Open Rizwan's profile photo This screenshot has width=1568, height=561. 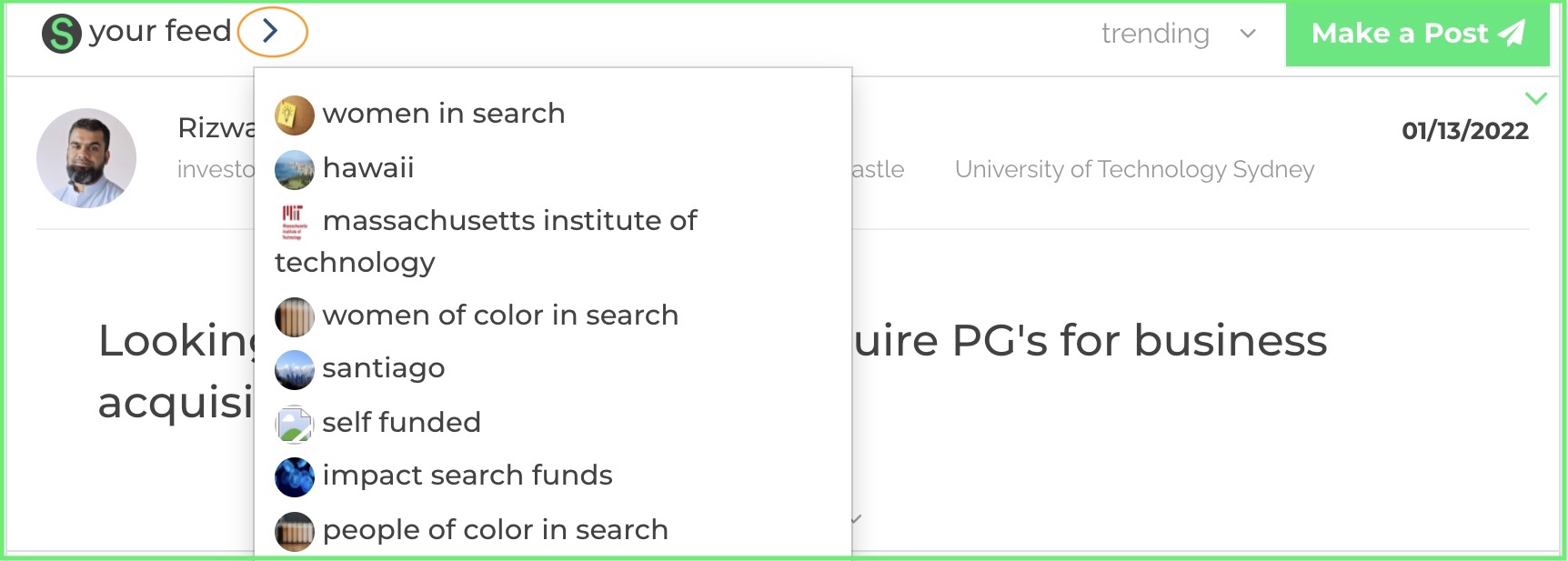(86, 158)
